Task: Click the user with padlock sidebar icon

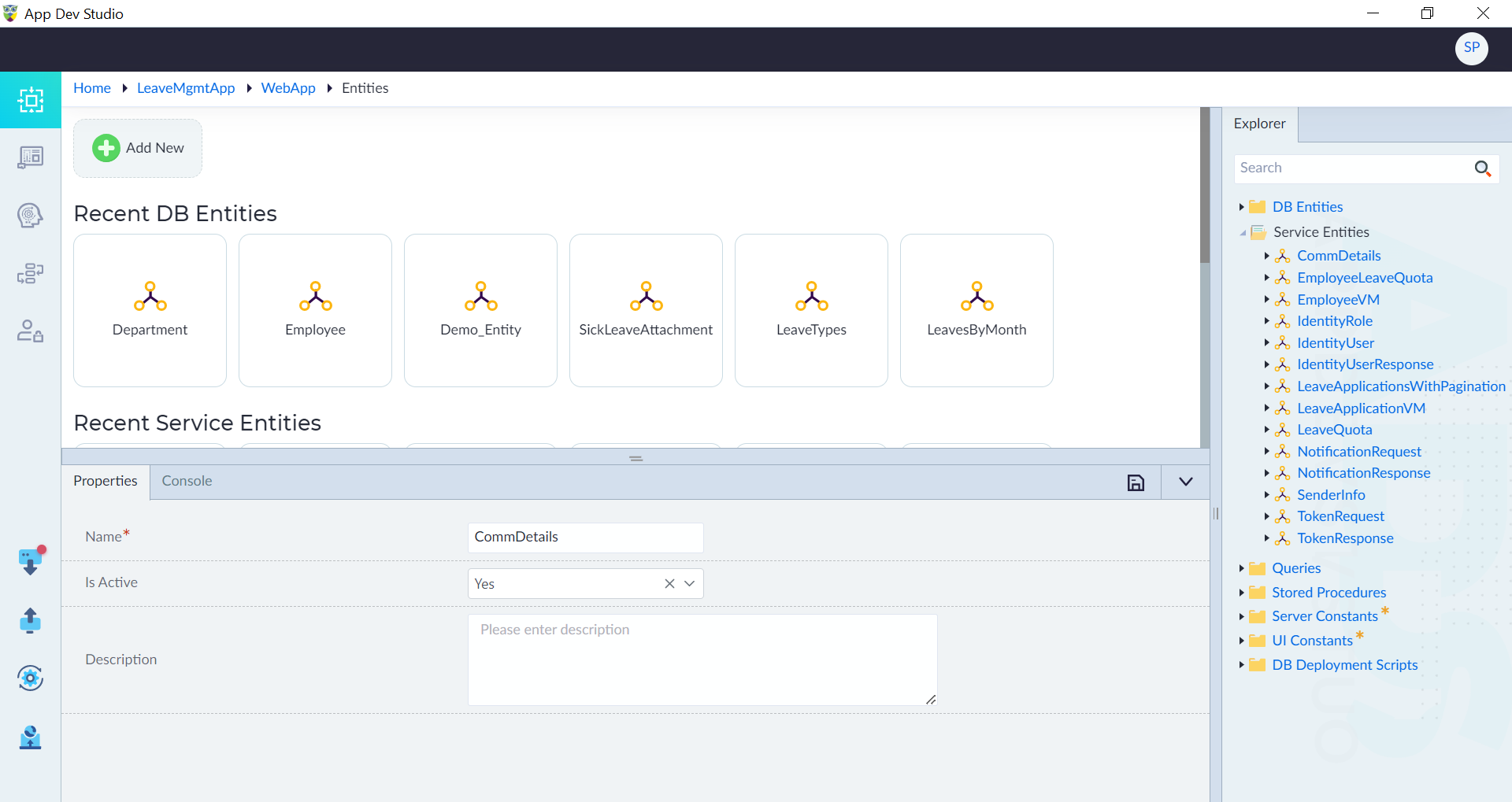Action: click(31, 331)
